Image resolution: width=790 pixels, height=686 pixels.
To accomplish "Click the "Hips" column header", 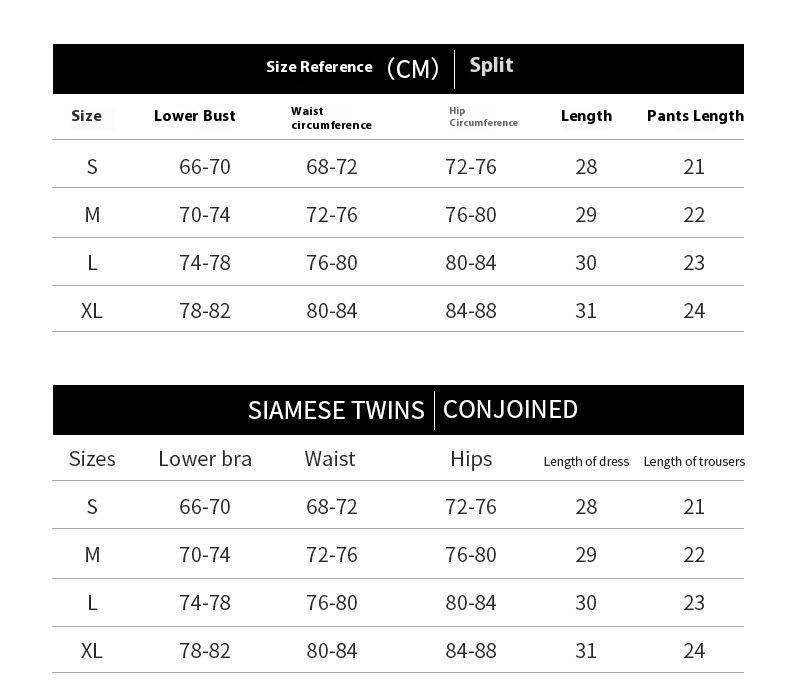I will (471, 459).
